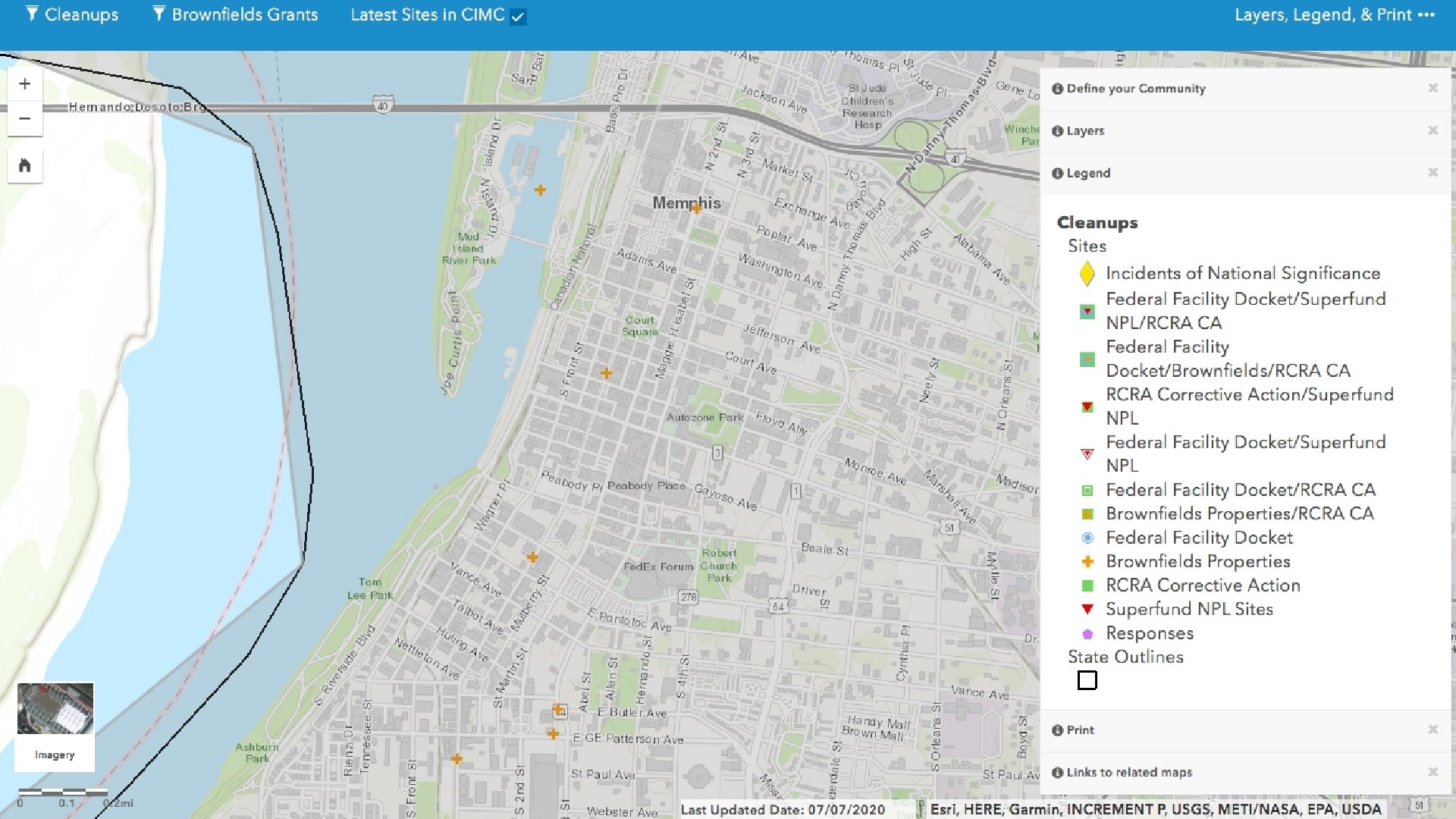The image size is (1456, 819).
Task: Click the Cleanups filter funnel icon
Action: pos(32,14)
